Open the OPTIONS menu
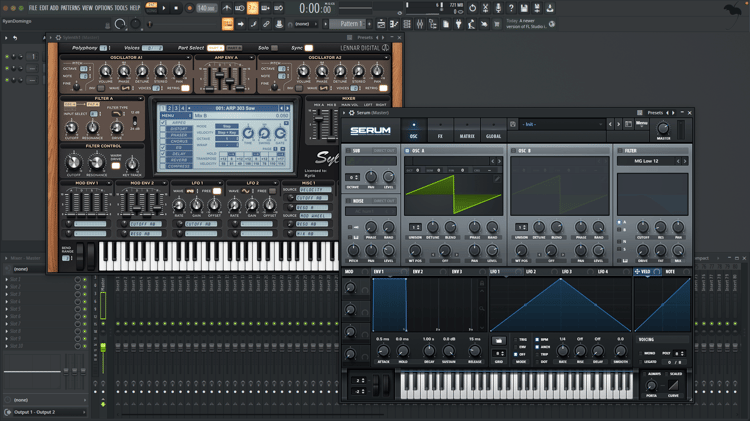The height and width of the screenshot is (421, 750). pyautogui.click(x=103, y=8)
